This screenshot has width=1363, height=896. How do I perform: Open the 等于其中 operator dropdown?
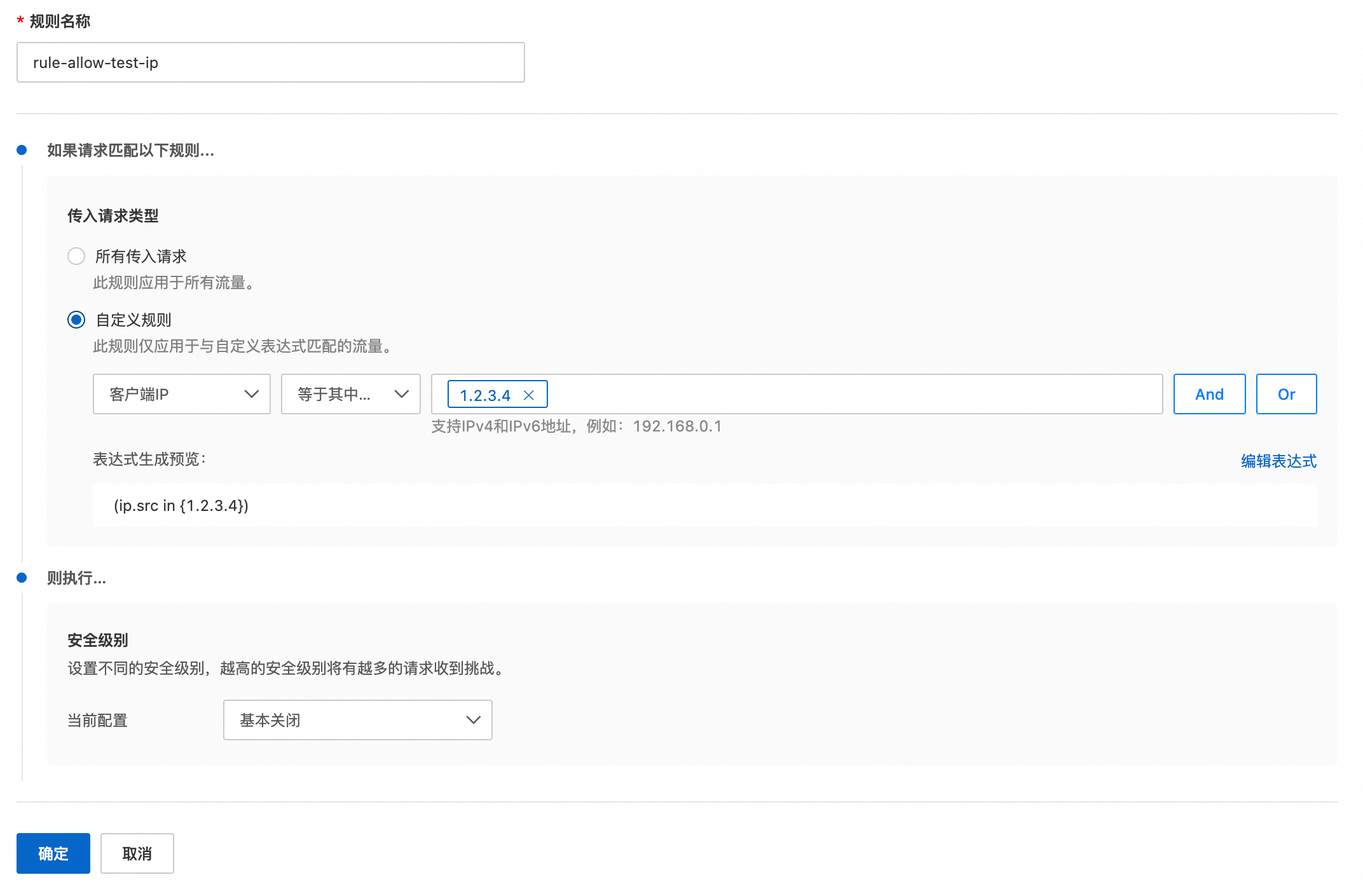[x=350, y=394]
